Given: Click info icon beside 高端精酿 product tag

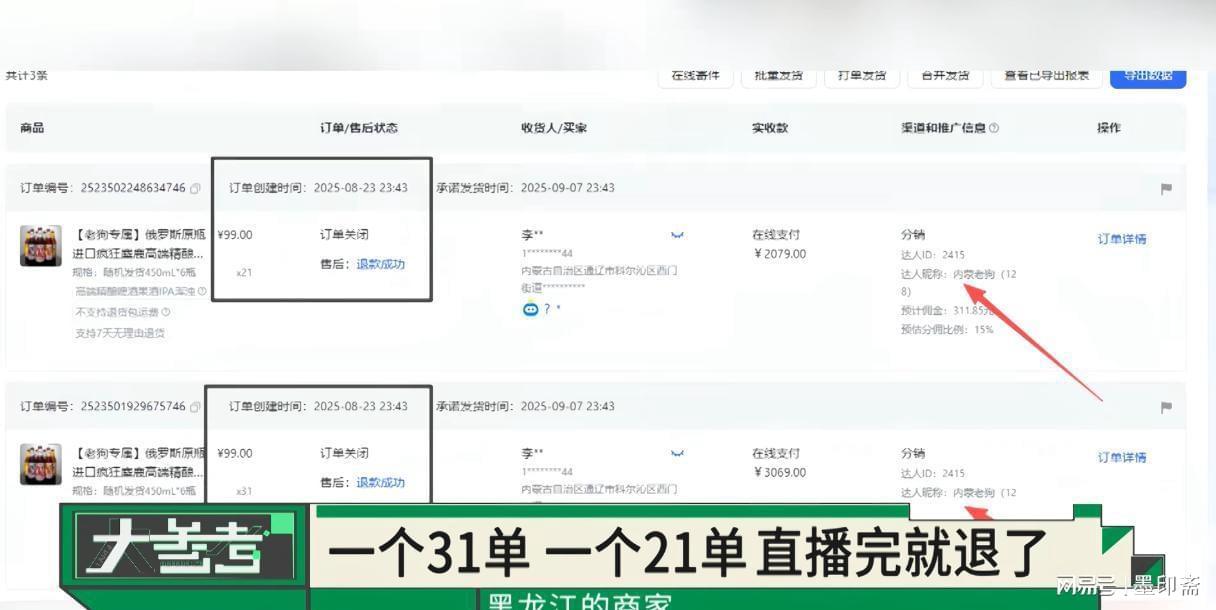Looking at the screenshot, I should (x=202, y=292).
